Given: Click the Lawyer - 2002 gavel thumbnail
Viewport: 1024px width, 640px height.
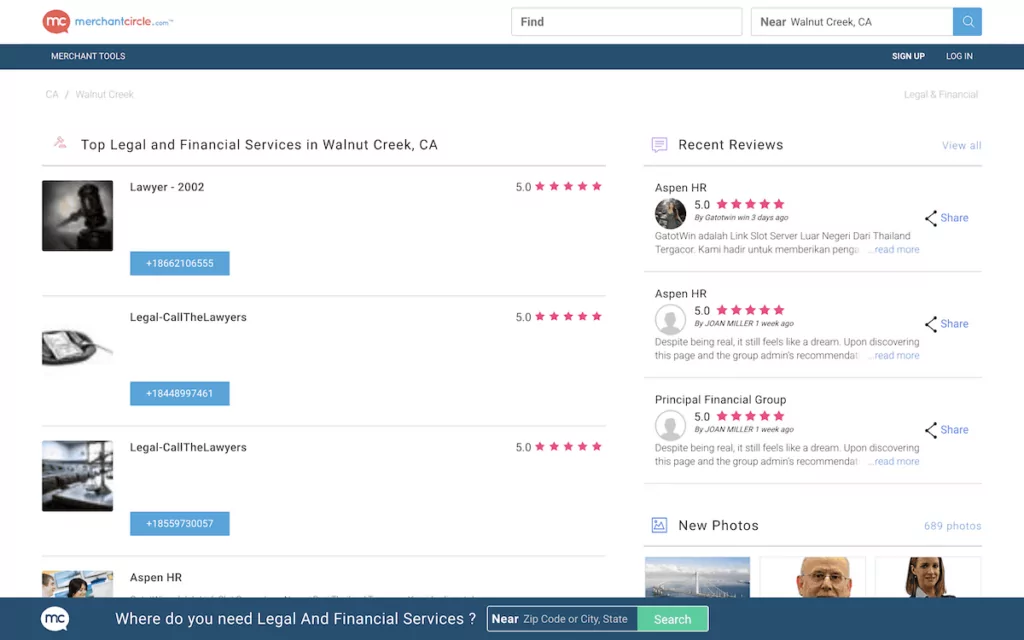Looking at the screenshot, I should (x=78, y=216).
